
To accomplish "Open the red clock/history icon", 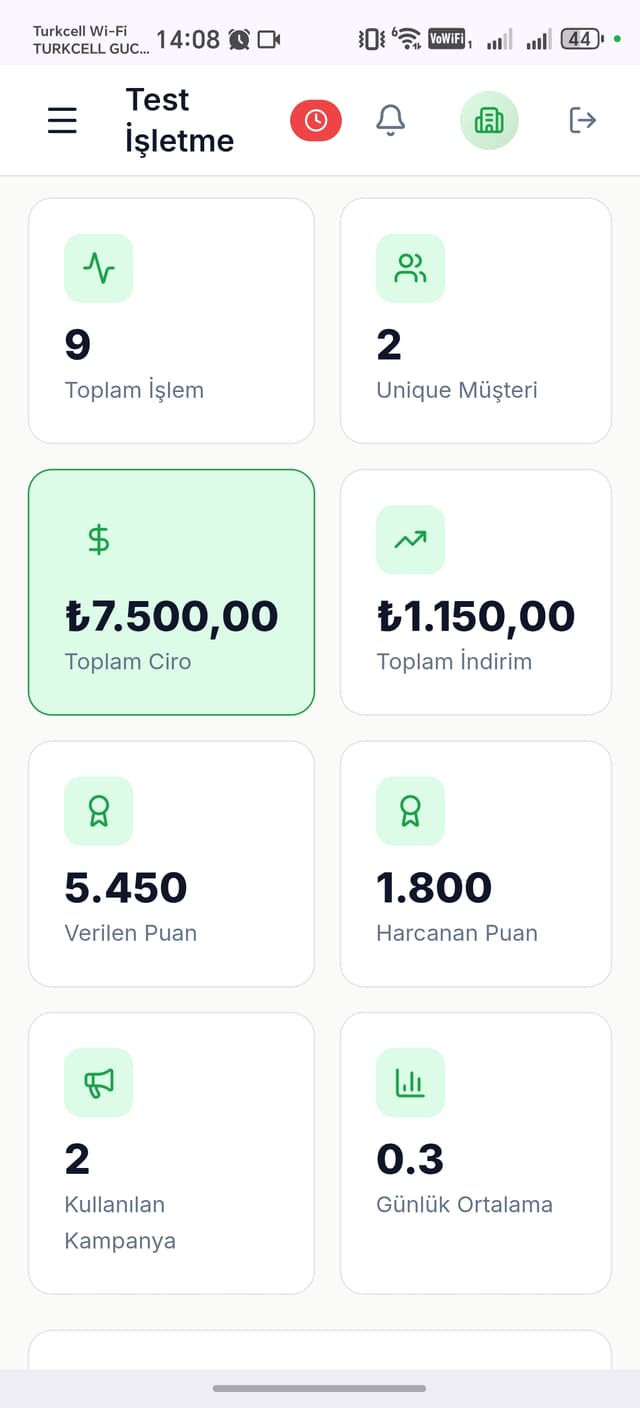I will pyautogui.click(x=315, y=119).
